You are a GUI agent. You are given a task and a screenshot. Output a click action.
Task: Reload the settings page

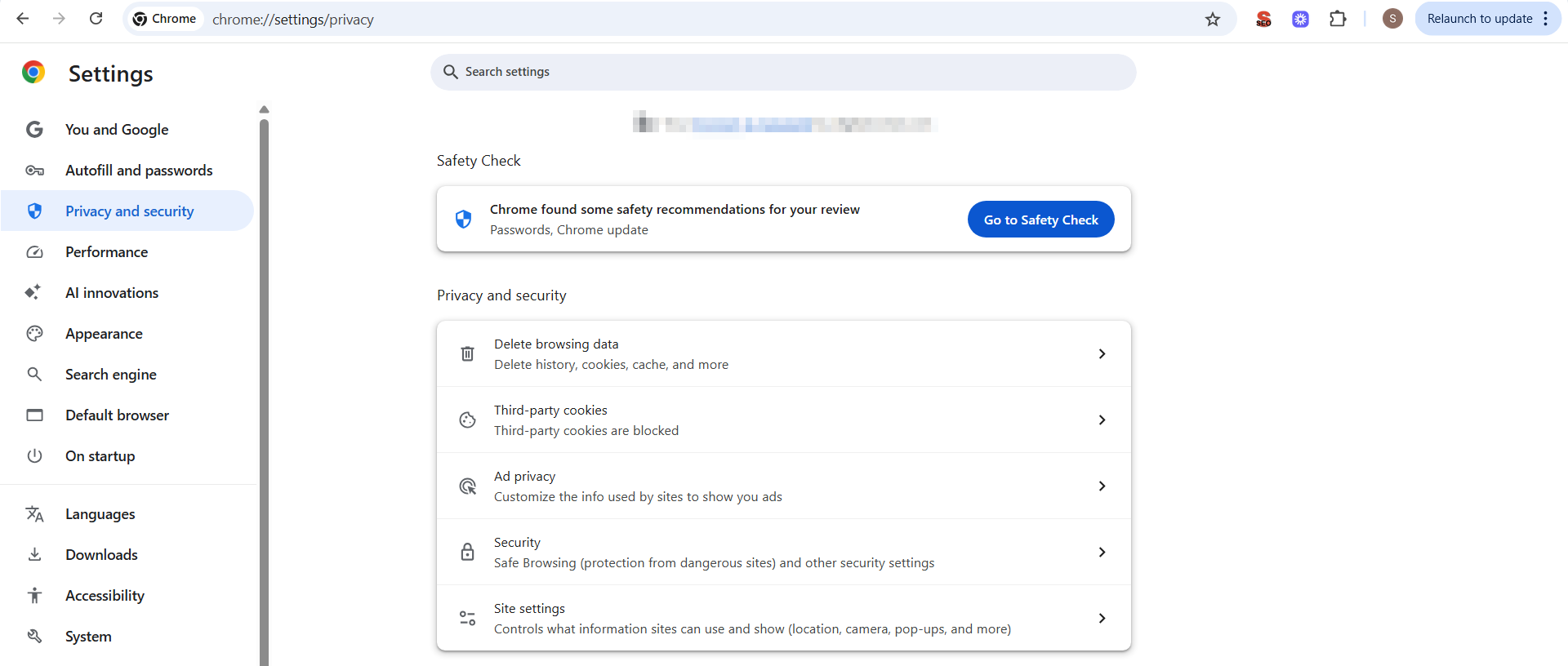tap(96, 19)
